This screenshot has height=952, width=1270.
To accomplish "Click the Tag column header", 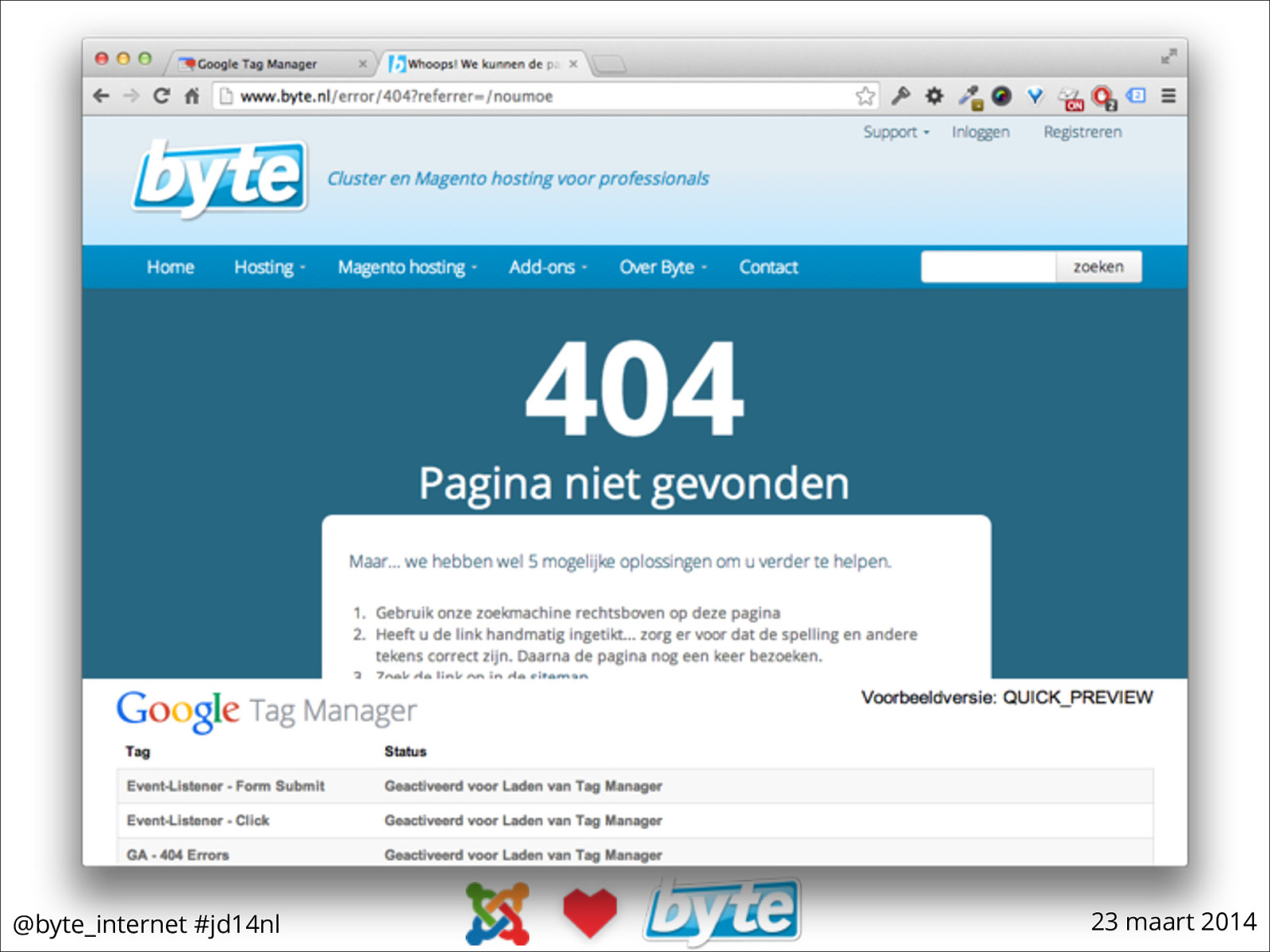I will coord(137,751).
